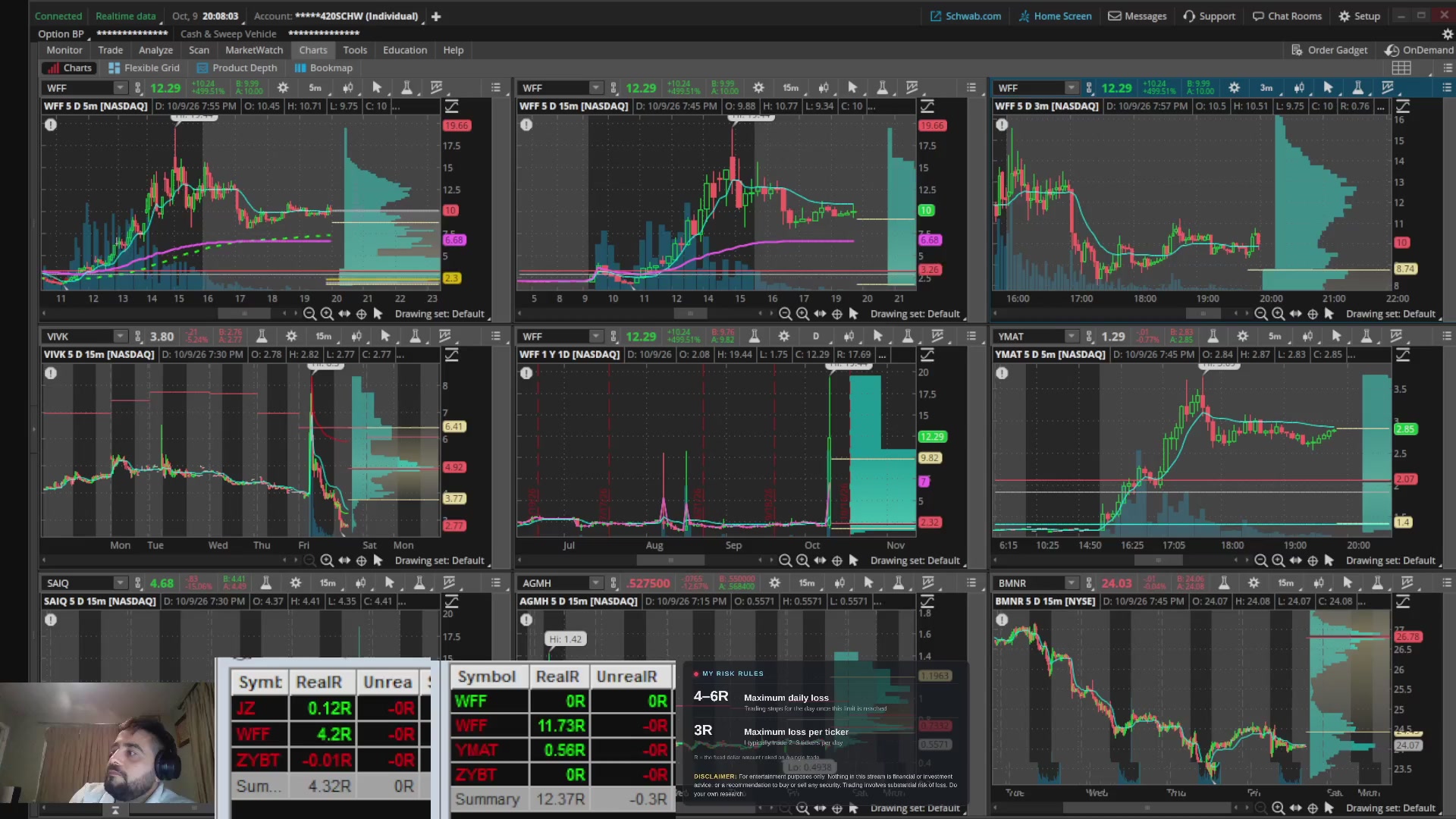Open the Option BP dropdown
This screenshot has width=1456, height=819.
coord(64,34)
